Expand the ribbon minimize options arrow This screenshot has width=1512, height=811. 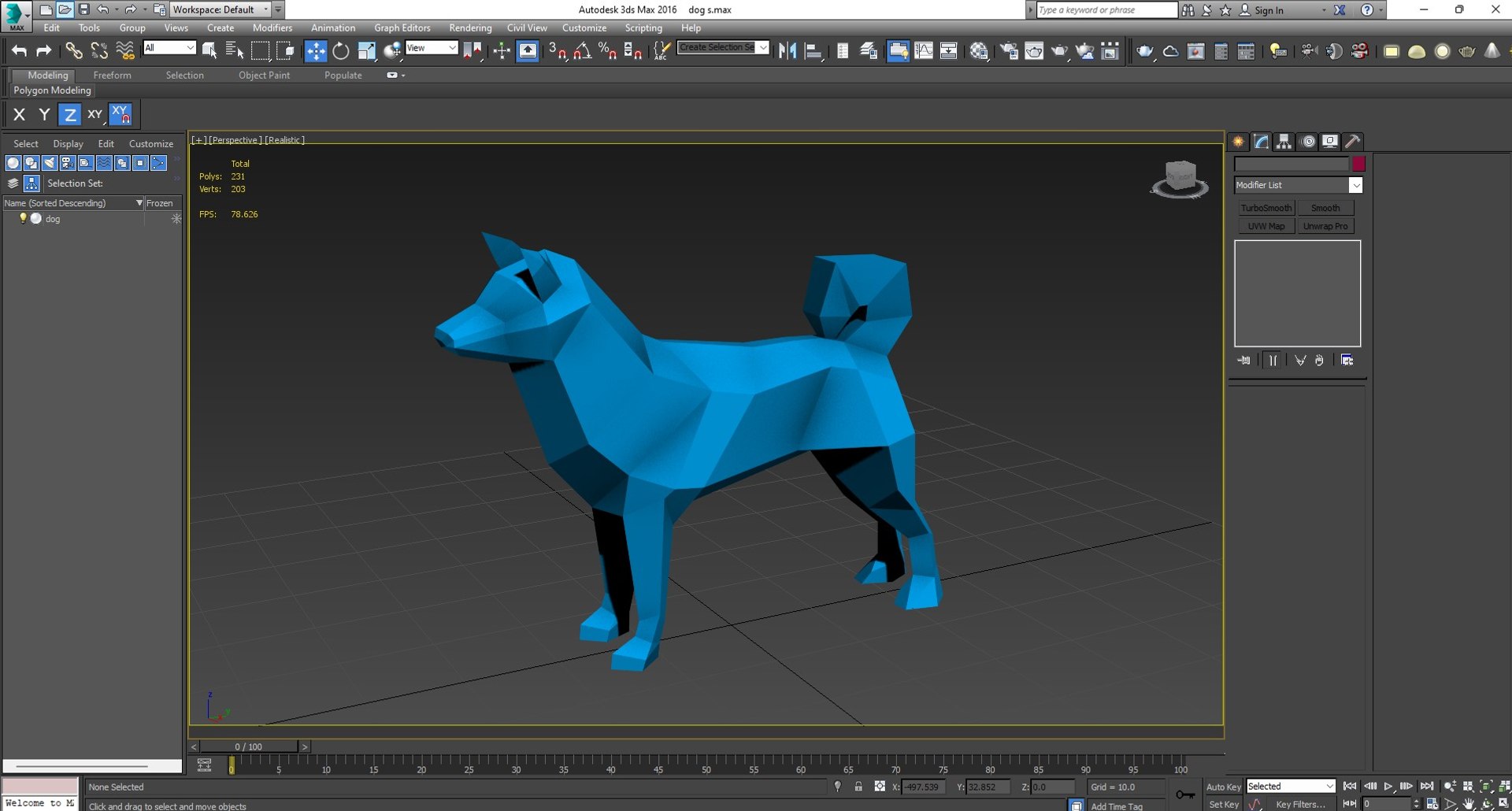point(403,76)
